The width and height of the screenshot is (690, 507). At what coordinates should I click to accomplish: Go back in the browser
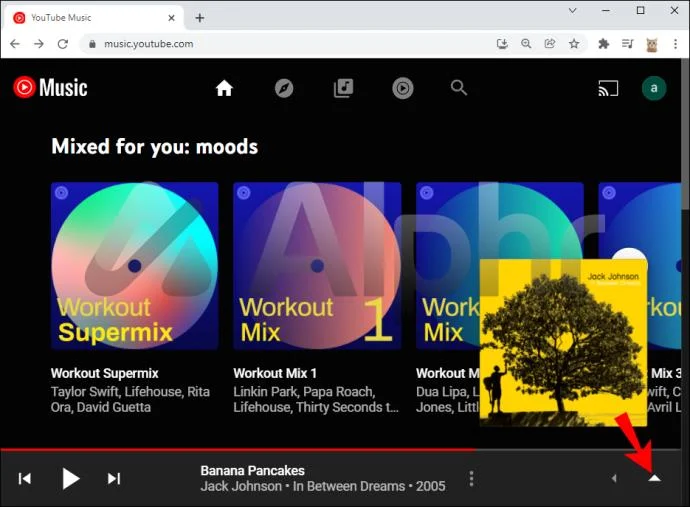tap(15, 44)
